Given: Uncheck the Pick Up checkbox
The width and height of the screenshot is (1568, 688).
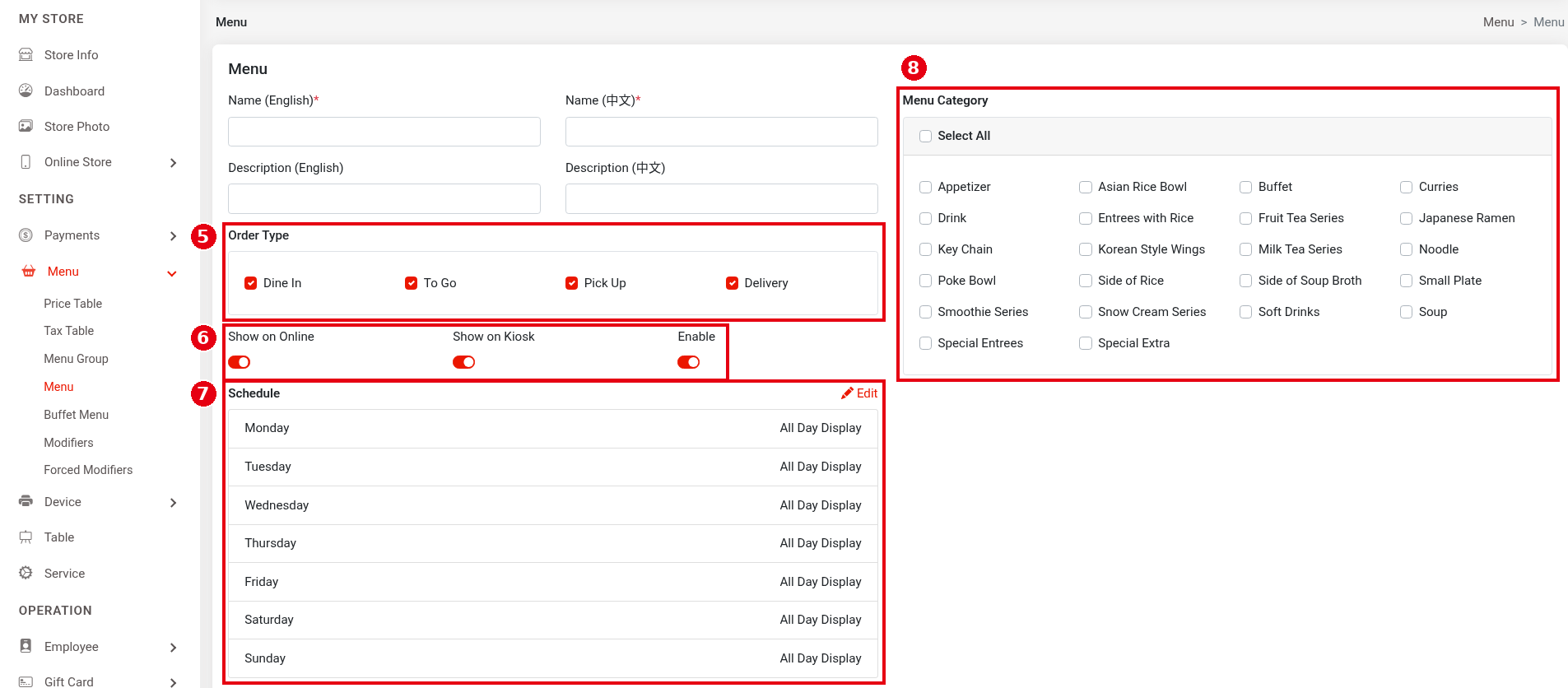Looking at the screenshot, I should (572, 283).
